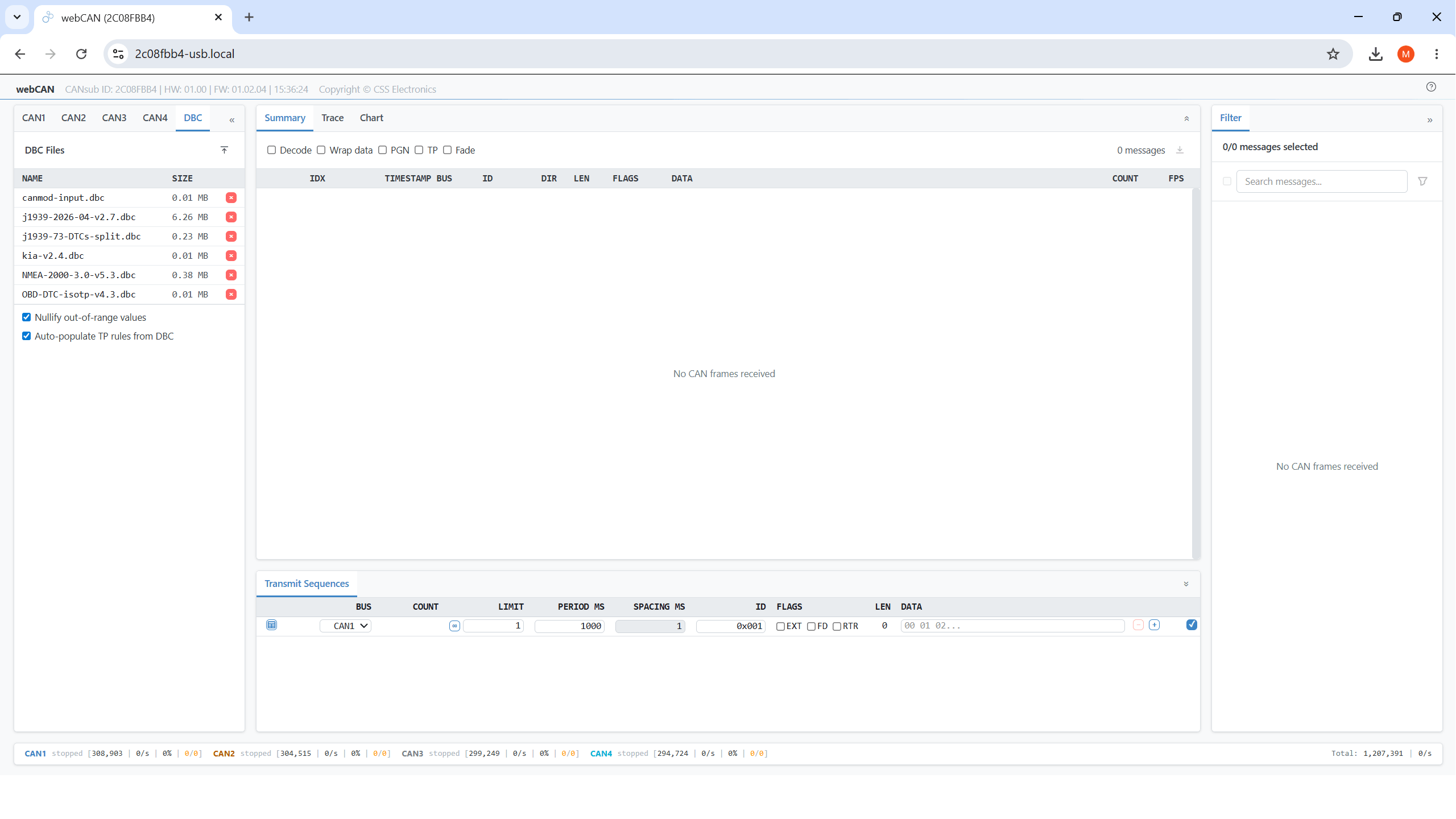Toggle FD flag checkbox

click(x=811, y=626)
